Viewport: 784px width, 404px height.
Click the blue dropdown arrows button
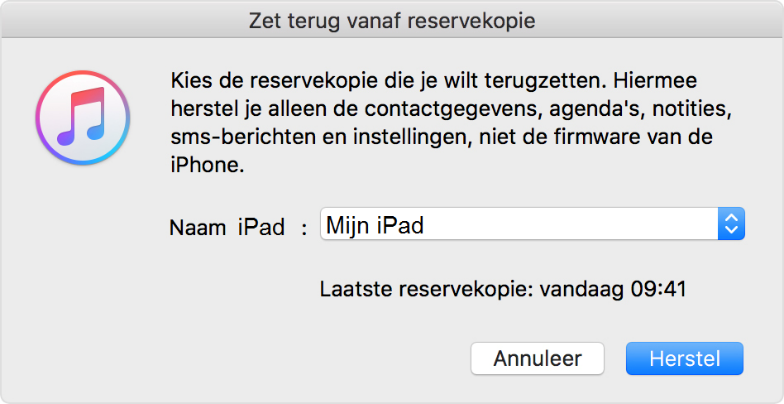click(x=731, y=225)
